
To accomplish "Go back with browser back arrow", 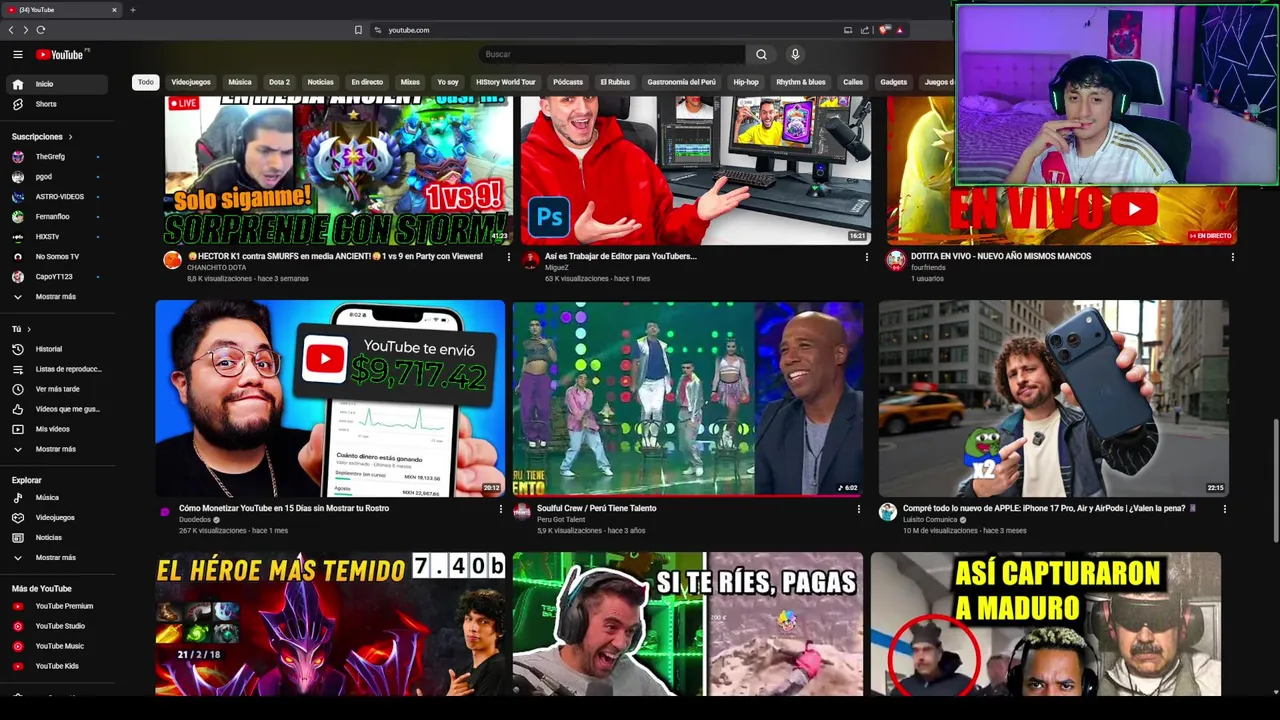I will click(x=11, y=30).
